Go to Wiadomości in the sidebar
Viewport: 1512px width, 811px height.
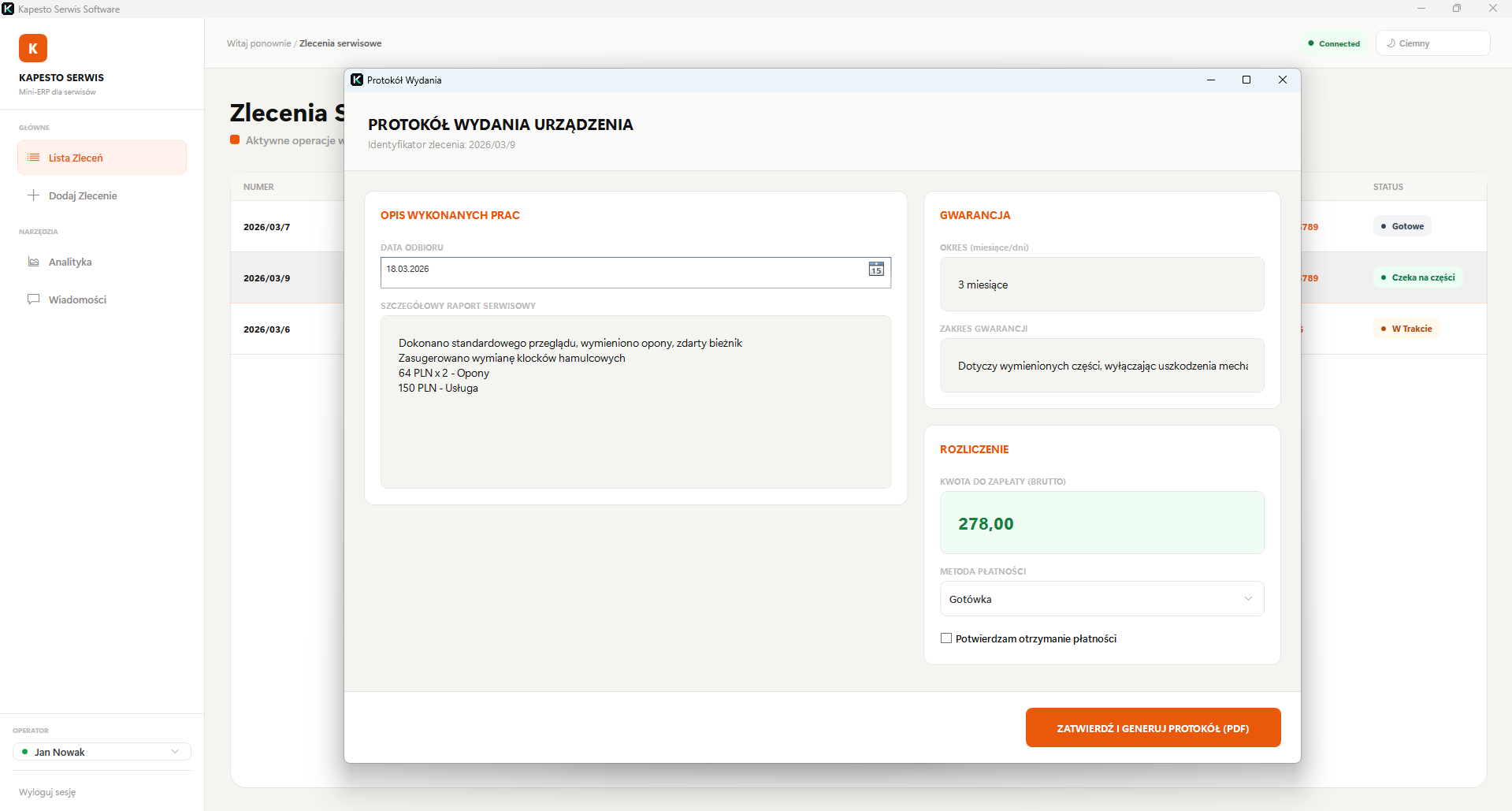pyautogui.click(x=77, y=299)
